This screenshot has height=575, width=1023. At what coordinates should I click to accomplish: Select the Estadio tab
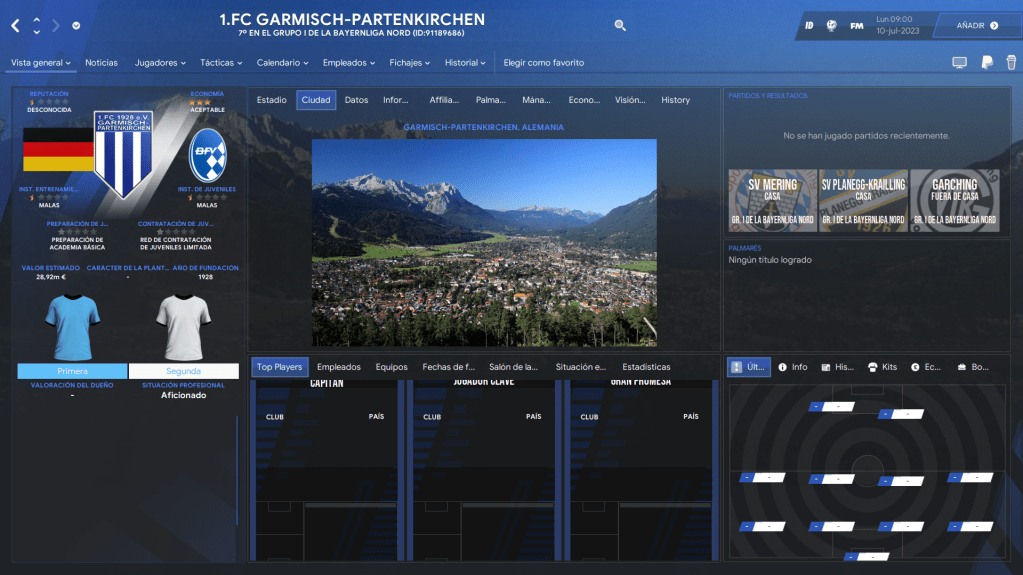coord(271,100)
